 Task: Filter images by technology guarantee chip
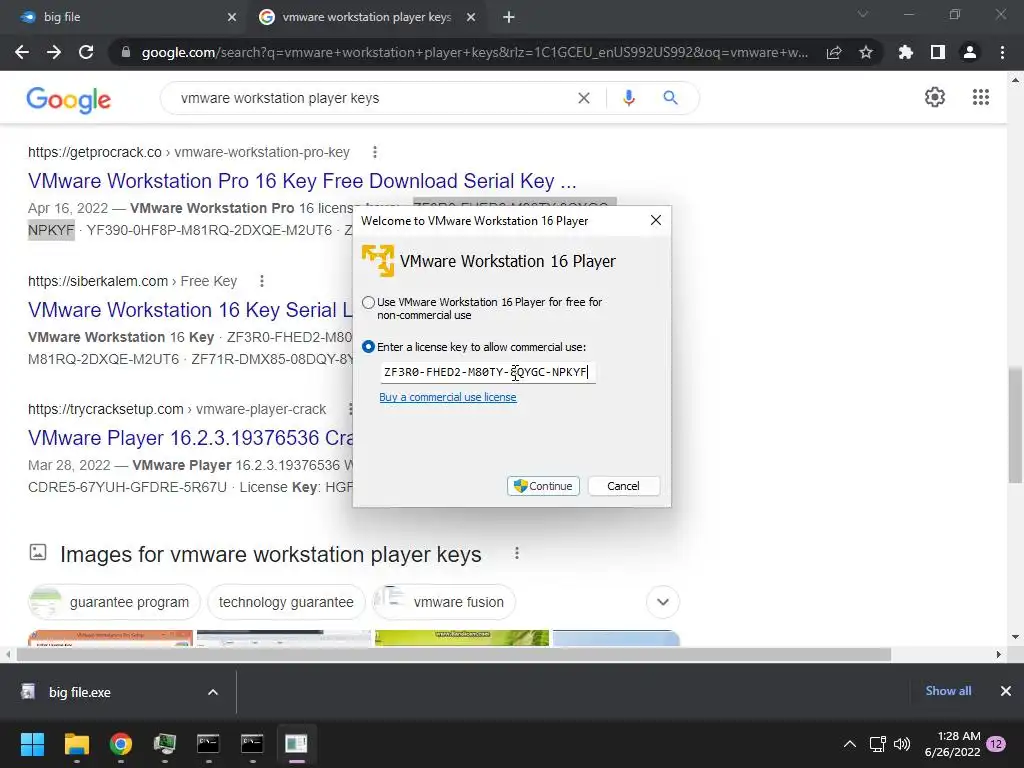pos(286,601)
